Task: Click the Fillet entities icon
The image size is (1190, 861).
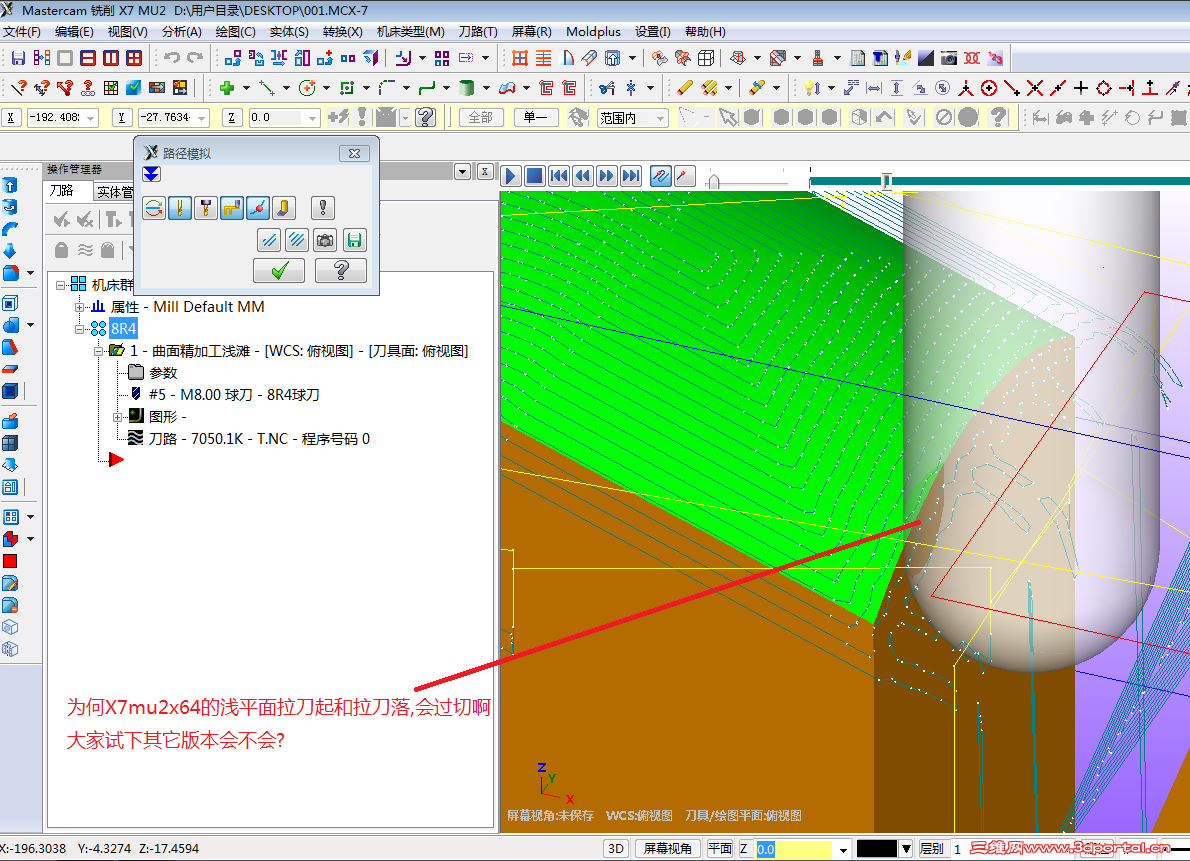Action: 387,88
